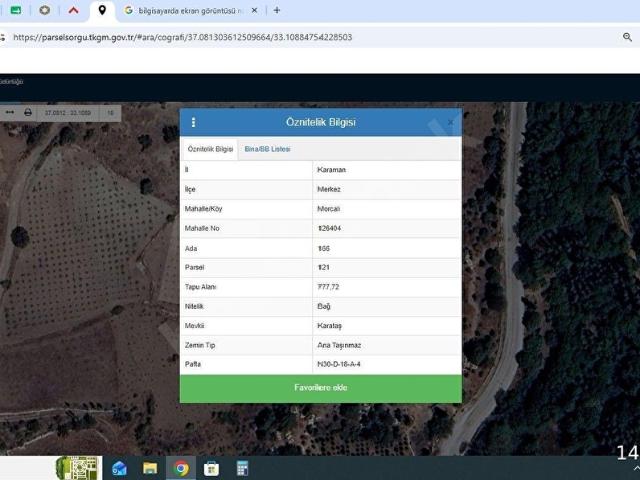Switch to the green icon browser tab

(x=16, y=10)
